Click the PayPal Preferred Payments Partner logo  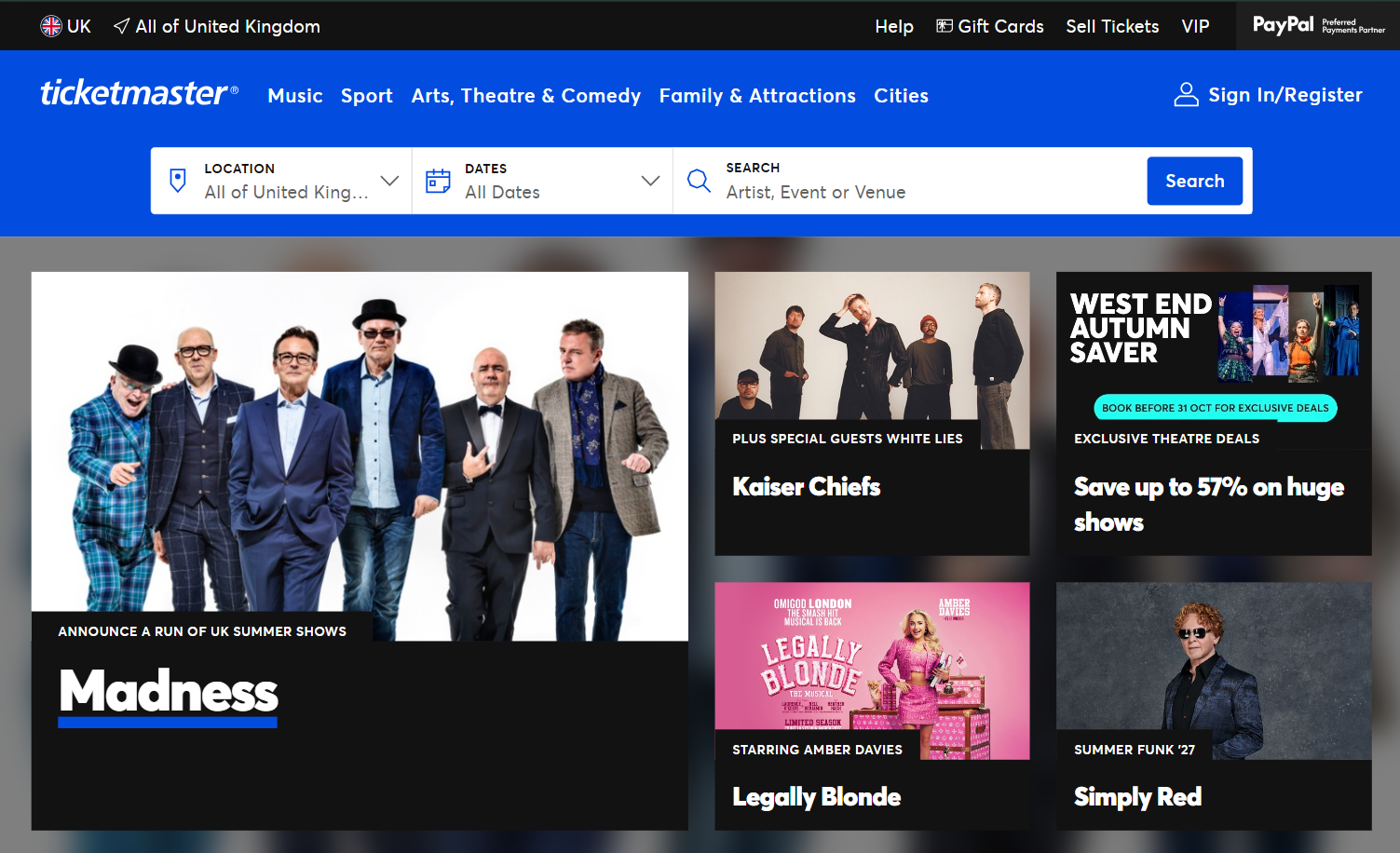1318,25
